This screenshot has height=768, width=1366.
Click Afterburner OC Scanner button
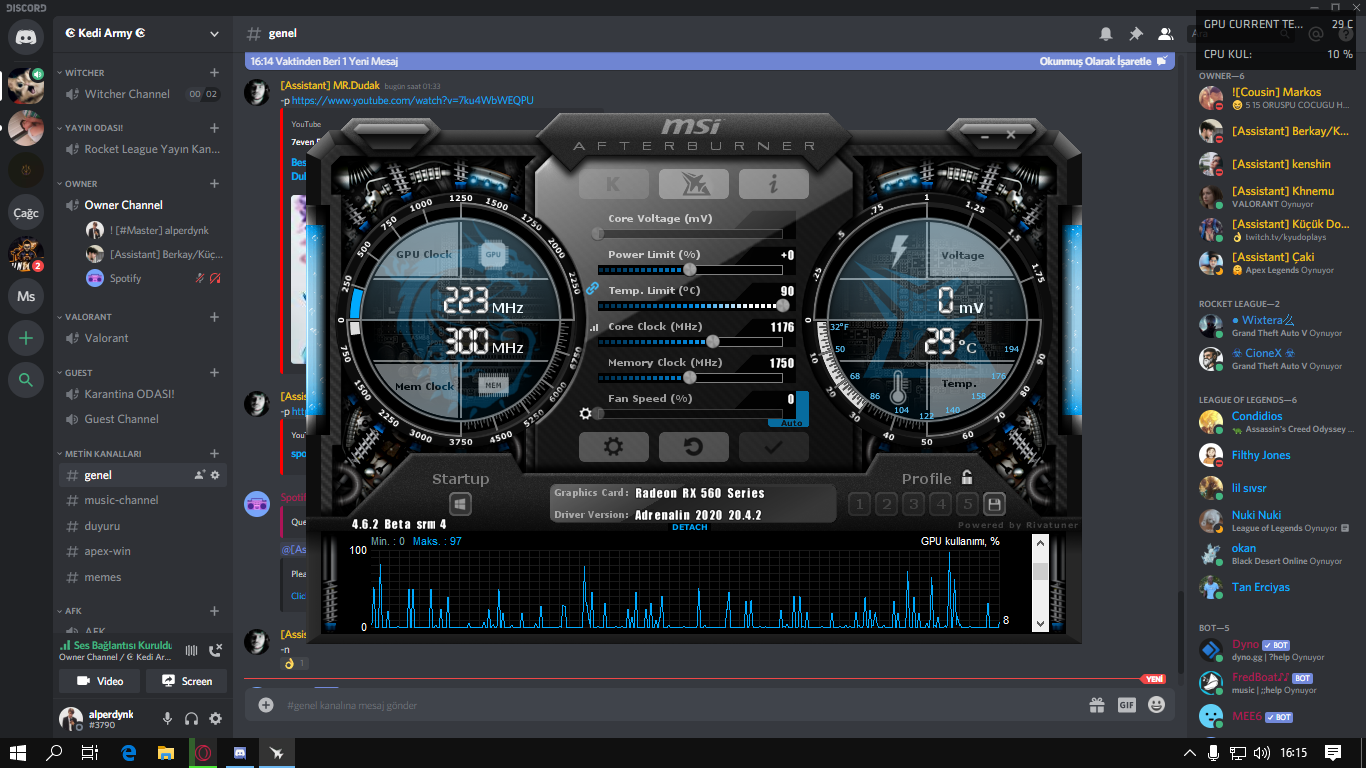coord(693,184)
